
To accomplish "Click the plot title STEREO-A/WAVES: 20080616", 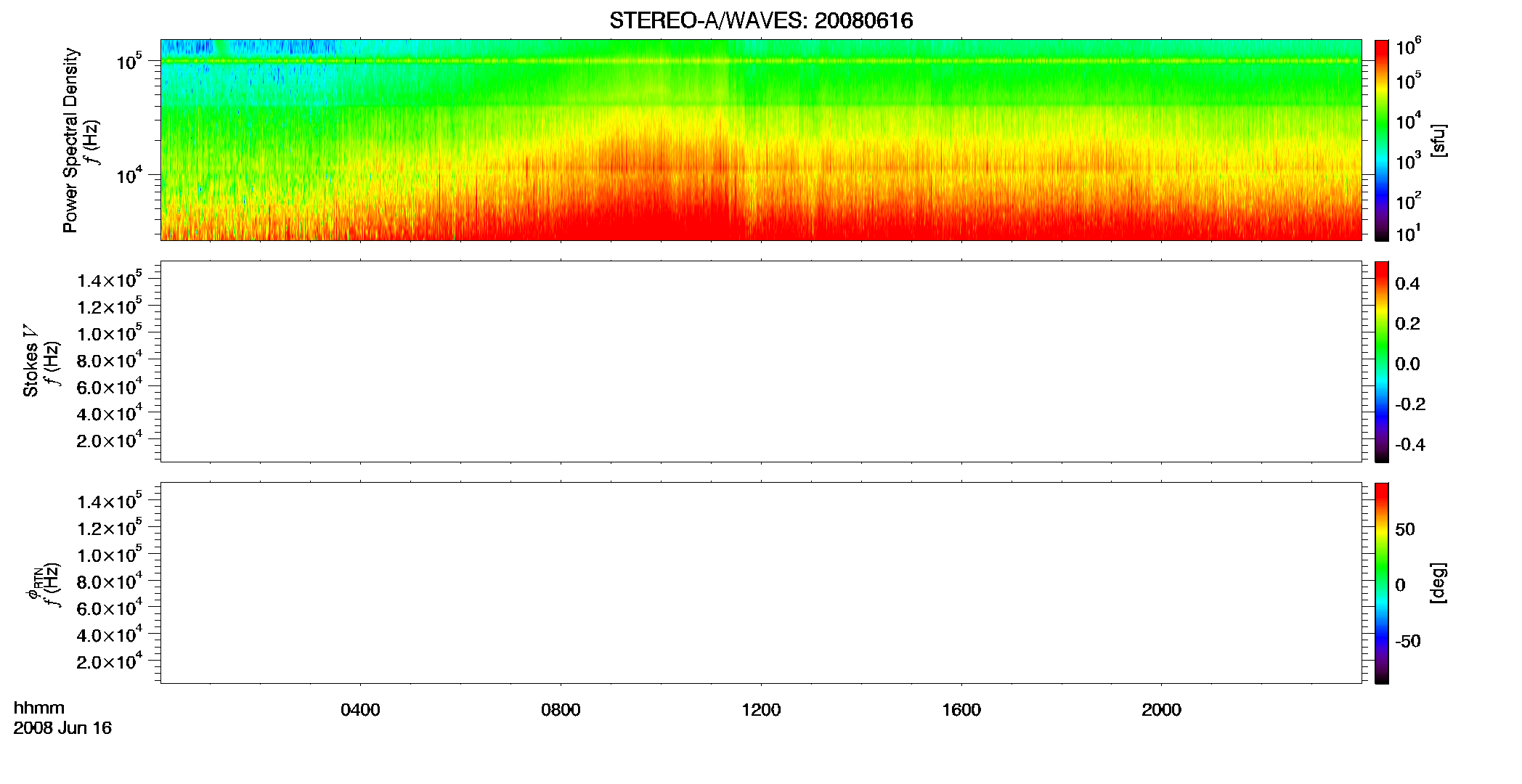I will click(761, 21).
